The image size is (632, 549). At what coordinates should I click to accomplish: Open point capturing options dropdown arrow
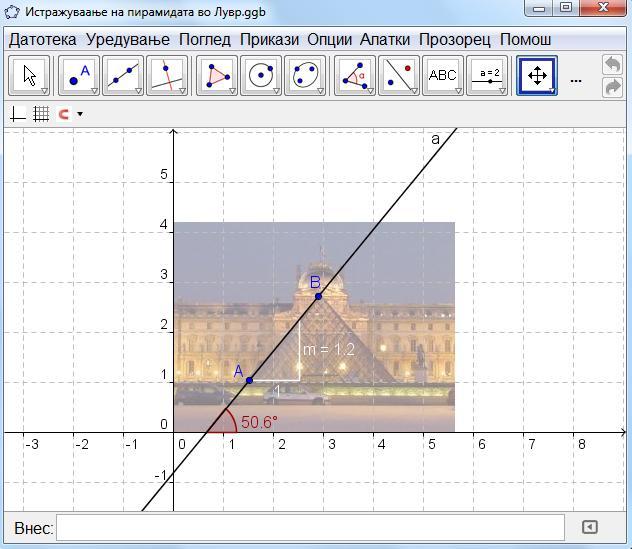coord(80,114)
